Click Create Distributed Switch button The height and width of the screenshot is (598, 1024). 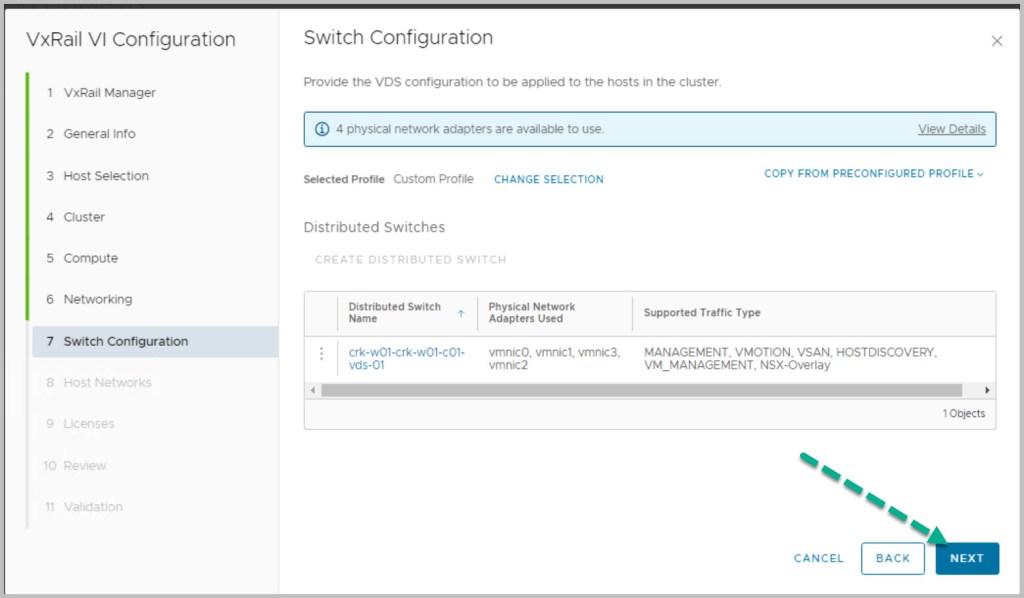pyautogui.click(x=410, y=260)
